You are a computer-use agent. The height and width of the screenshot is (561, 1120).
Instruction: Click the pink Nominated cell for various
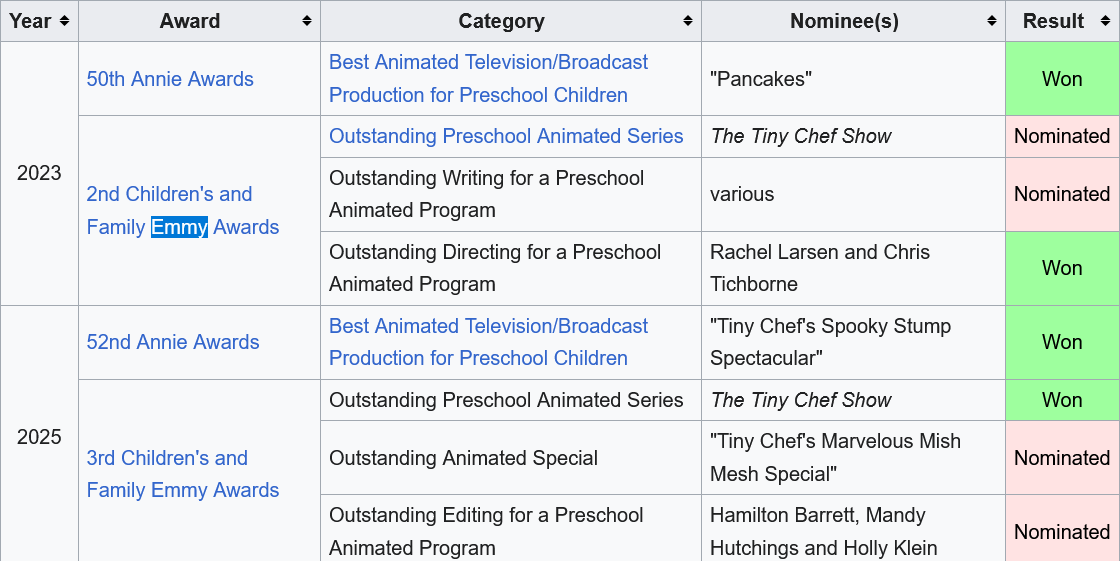(1062, 194)
